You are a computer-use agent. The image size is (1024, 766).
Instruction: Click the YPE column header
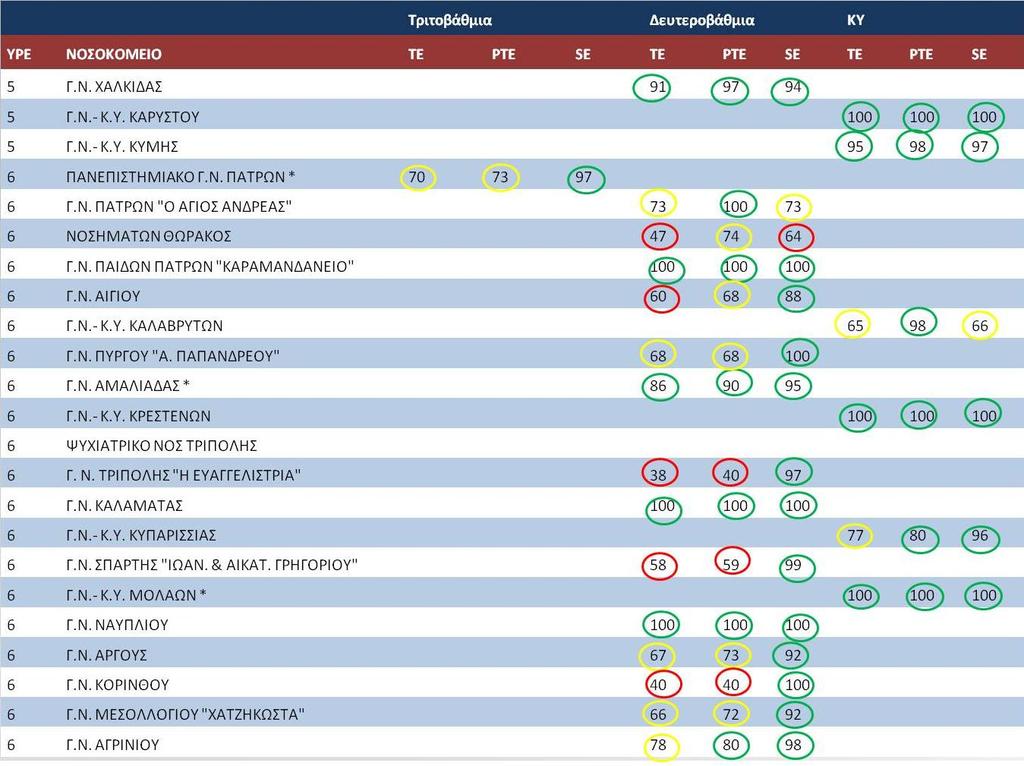(19, 54)
